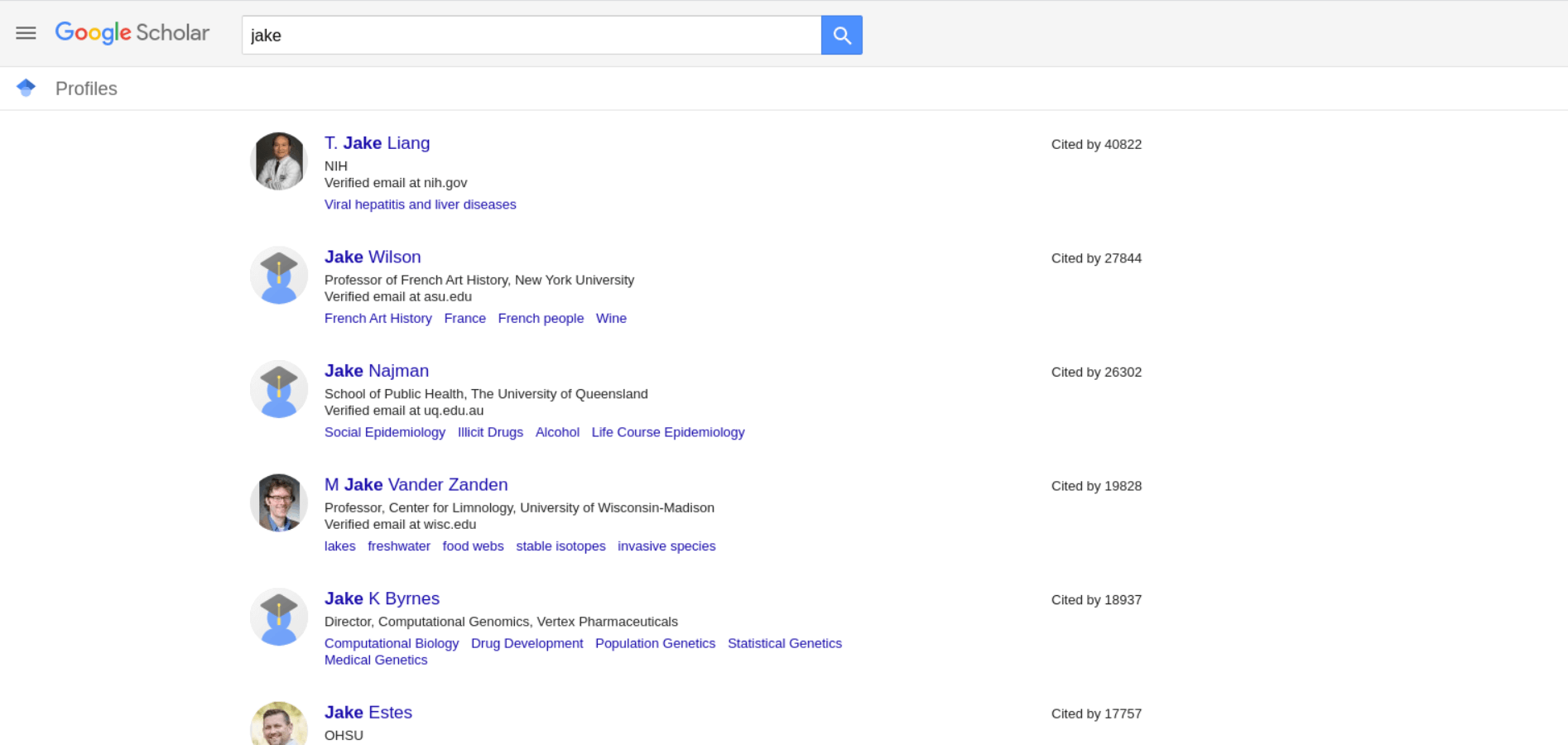Click Jake K Byrnes's avatar placeholder
1568x745 pixels.
click(x=278, y=617)
